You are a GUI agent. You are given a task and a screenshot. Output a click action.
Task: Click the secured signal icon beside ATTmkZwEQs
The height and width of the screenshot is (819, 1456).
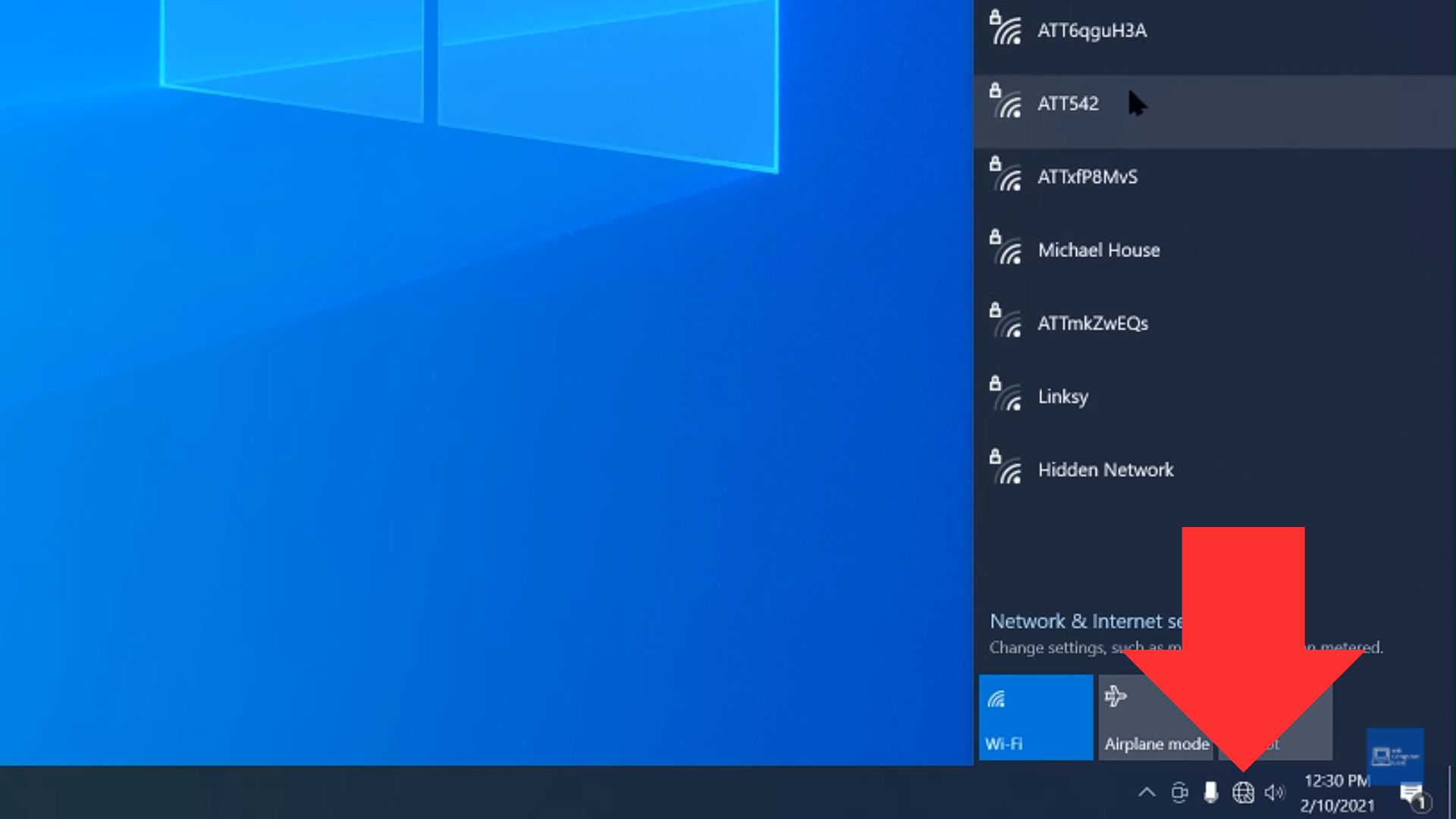1006,320
